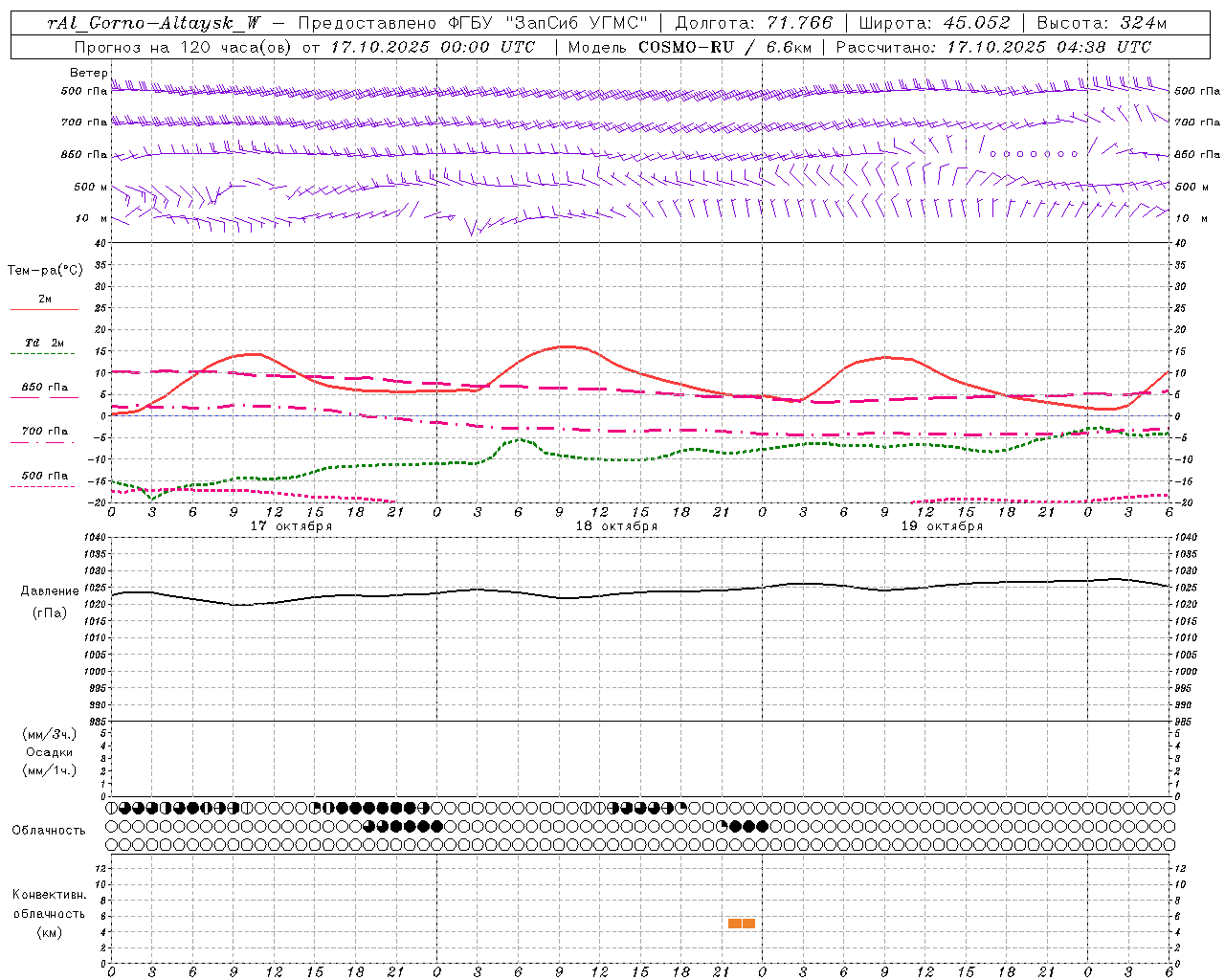Click the Давление panel label
Screen dimensions: 1225x980
(x=50, y=591)
